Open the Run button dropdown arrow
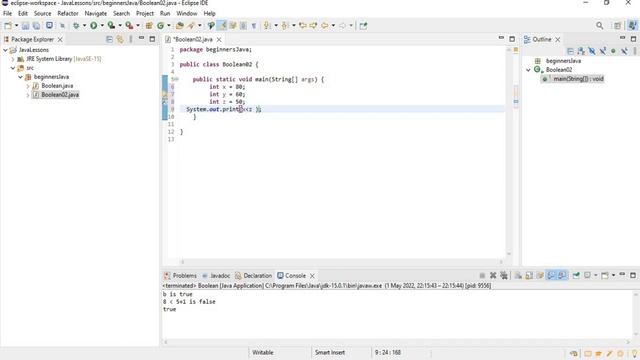 [x=102, y=25]
